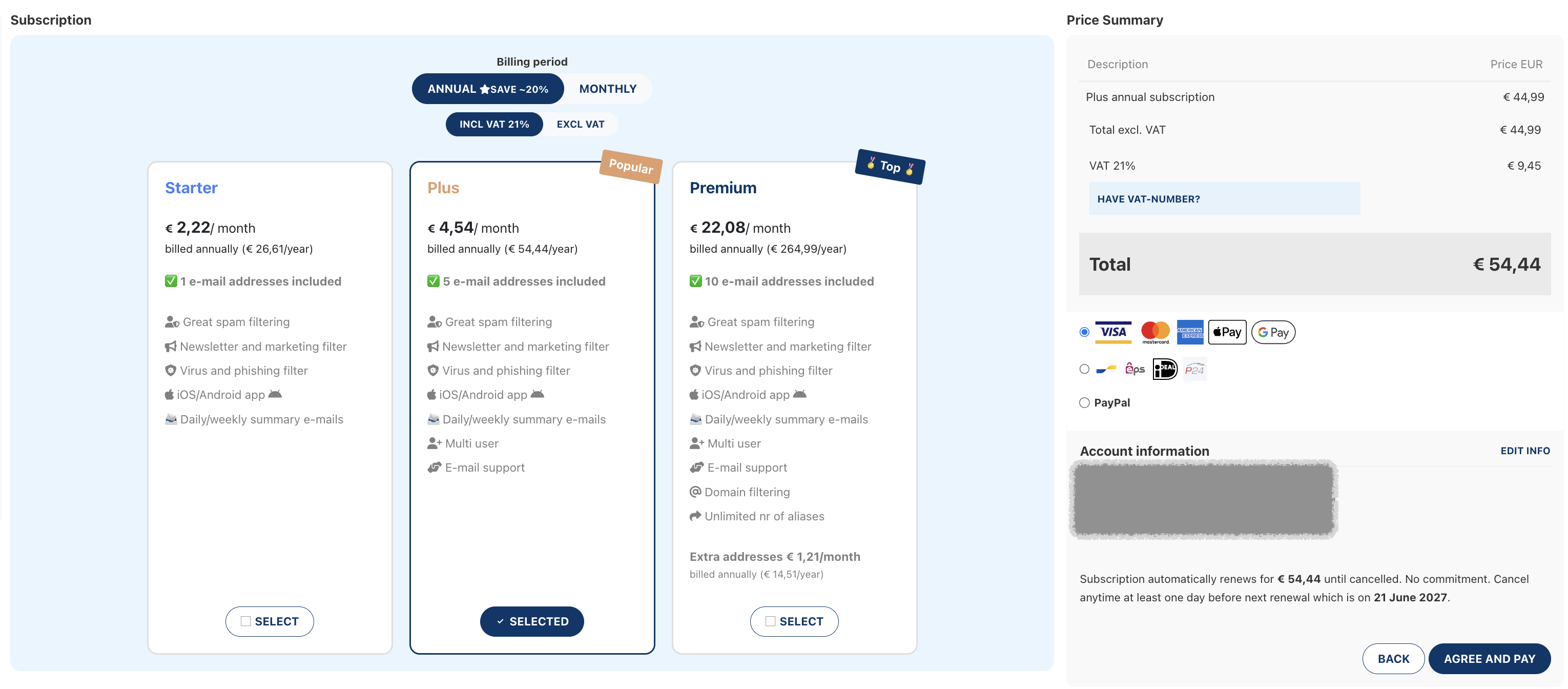Click the Domain filtering @ icon
This screenshot has height=689, width=1568.
pos(695,492)
